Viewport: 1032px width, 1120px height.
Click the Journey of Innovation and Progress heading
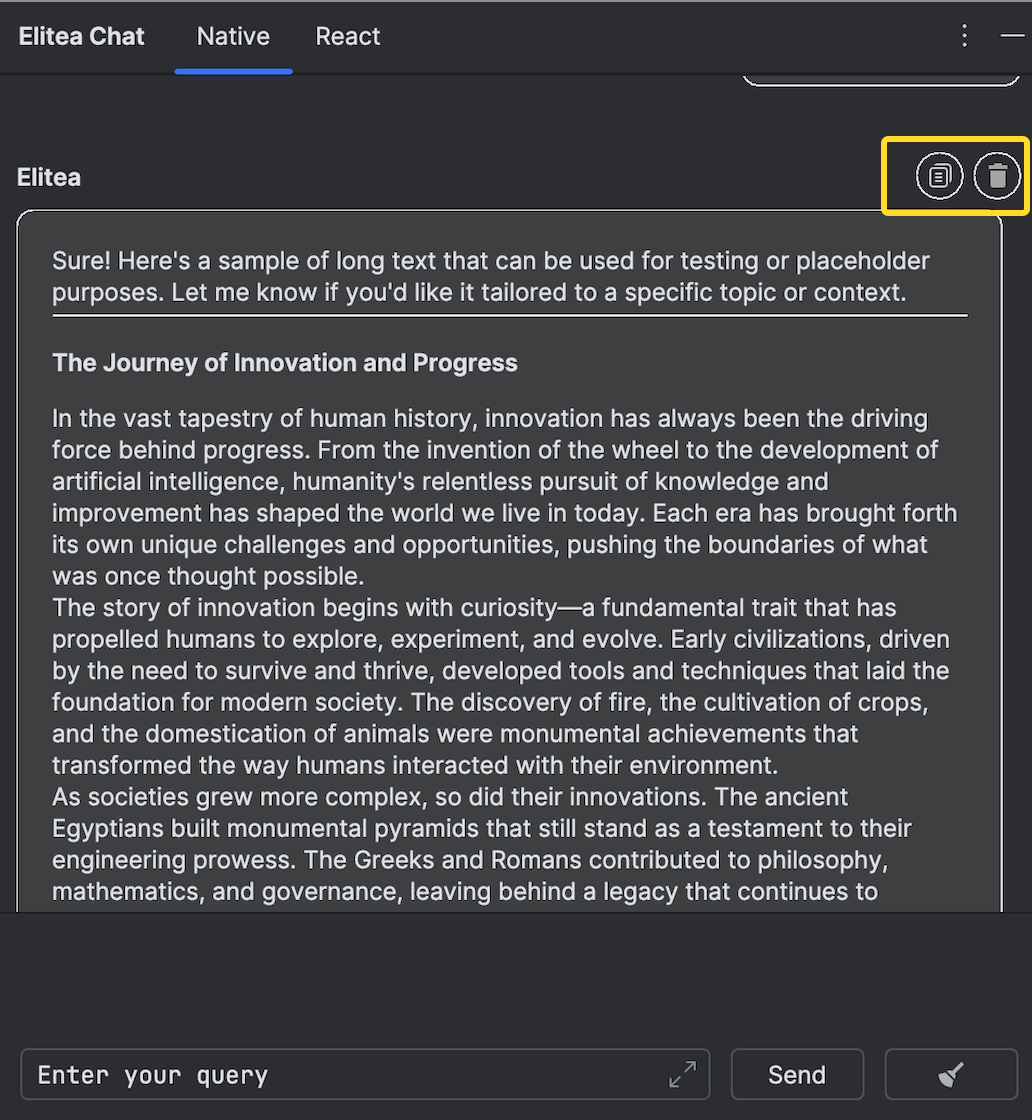point(285,363)
